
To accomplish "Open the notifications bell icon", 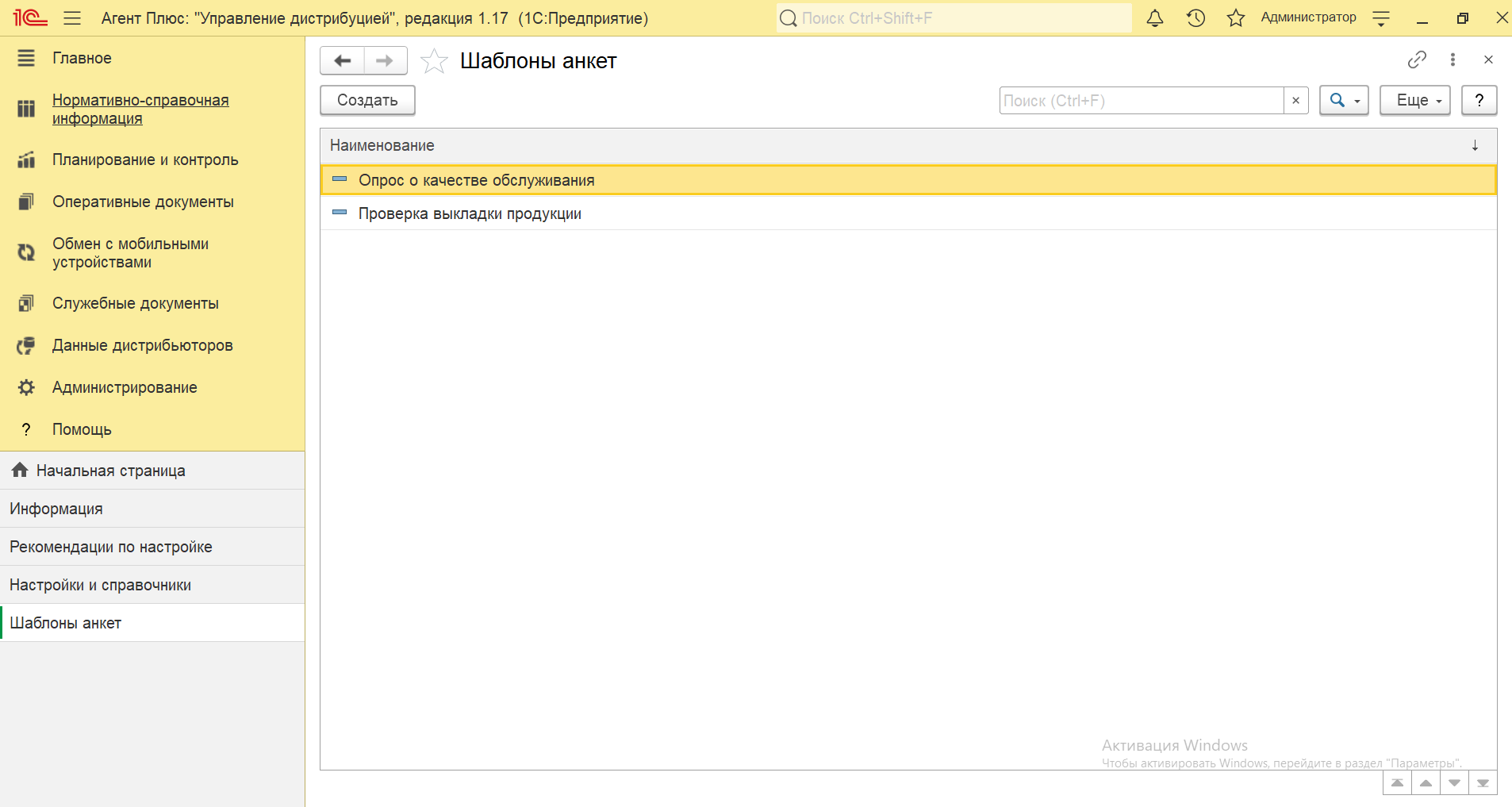I will tap(1155, 18).
